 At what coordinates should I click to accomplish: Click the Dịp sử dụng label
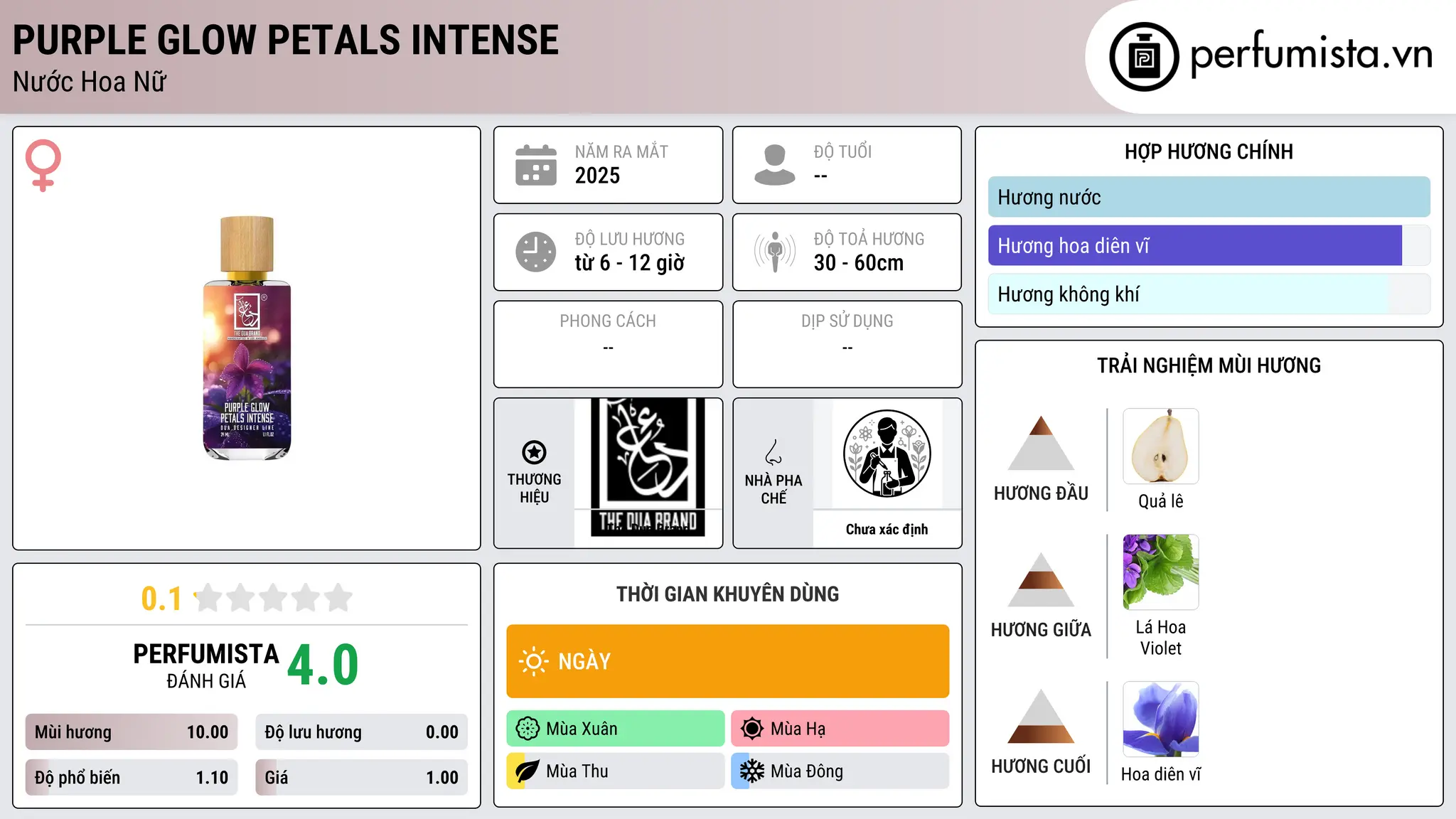pyautogui.click(x=847, y=321)
